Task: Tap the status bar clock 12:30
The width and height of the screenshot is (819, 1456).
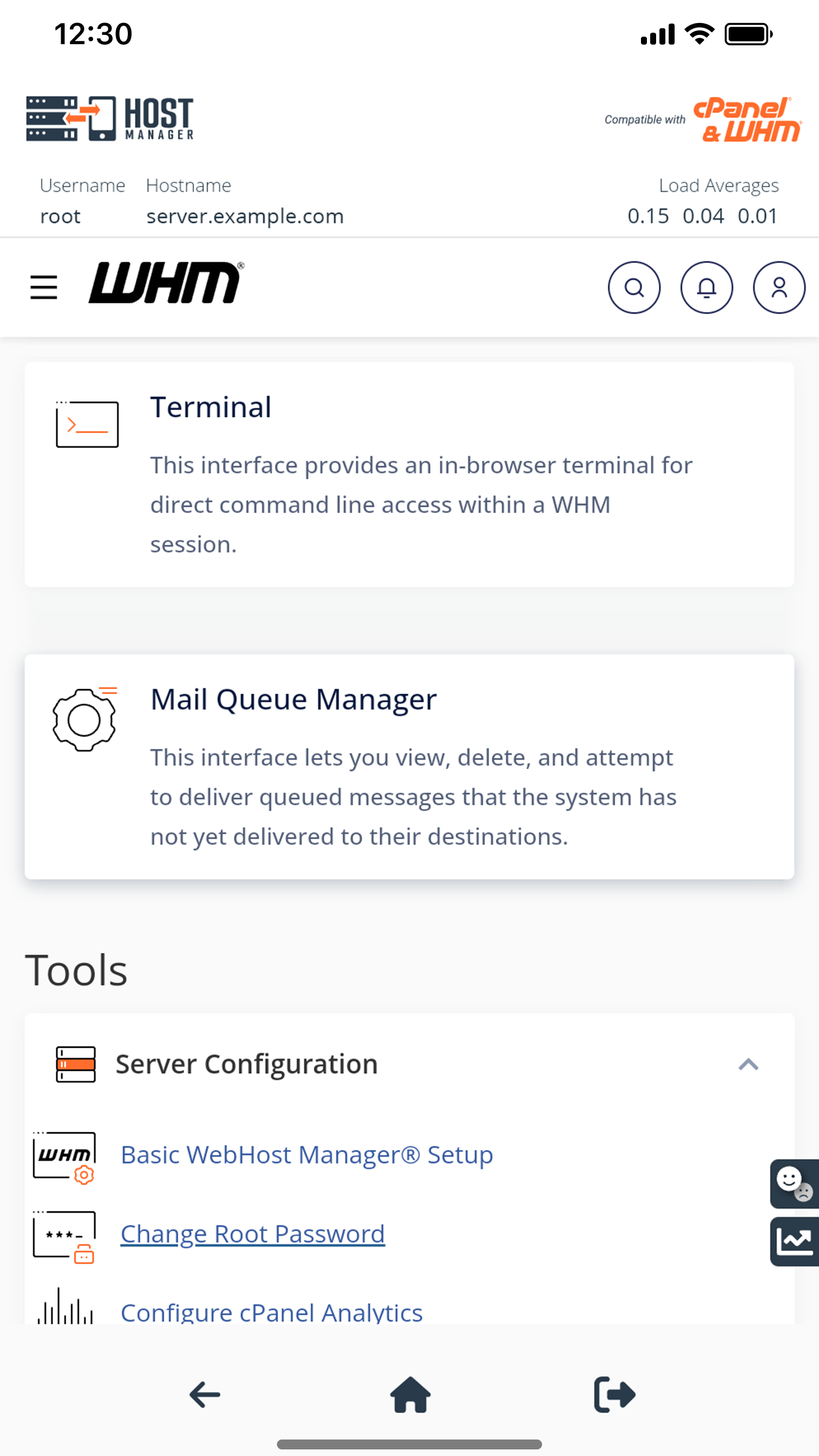Action: tap(93, 34)
